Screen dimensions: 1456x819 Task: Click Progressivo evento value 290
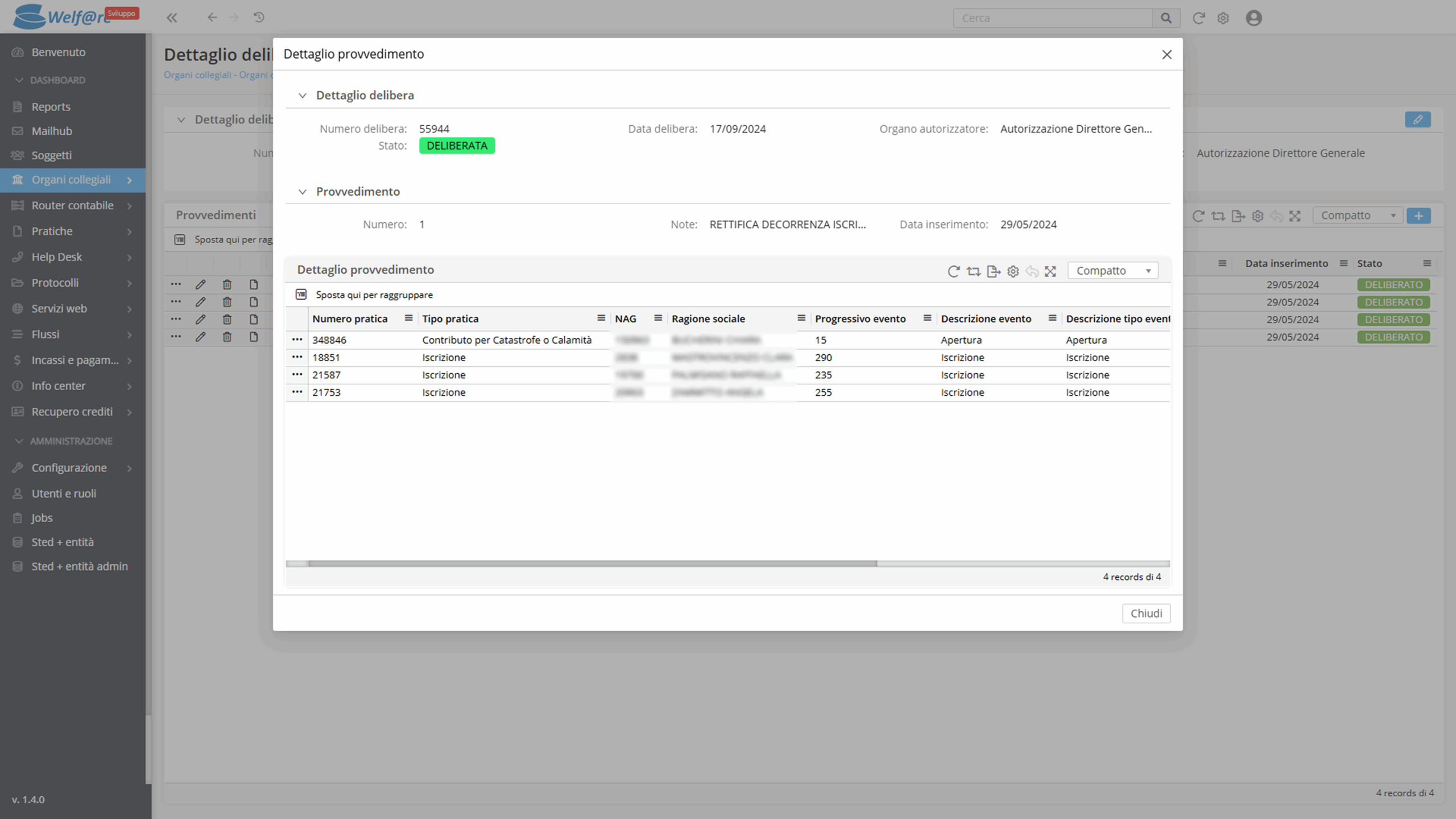click(823, 357)
